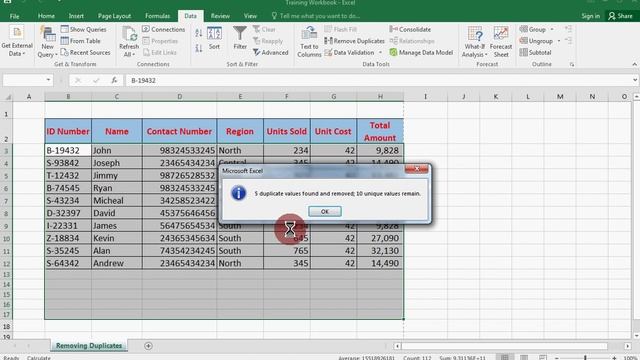This screenshot has height=360, width=640.
Task: Expand the Name Box dropdown
Action: [48, 80]
